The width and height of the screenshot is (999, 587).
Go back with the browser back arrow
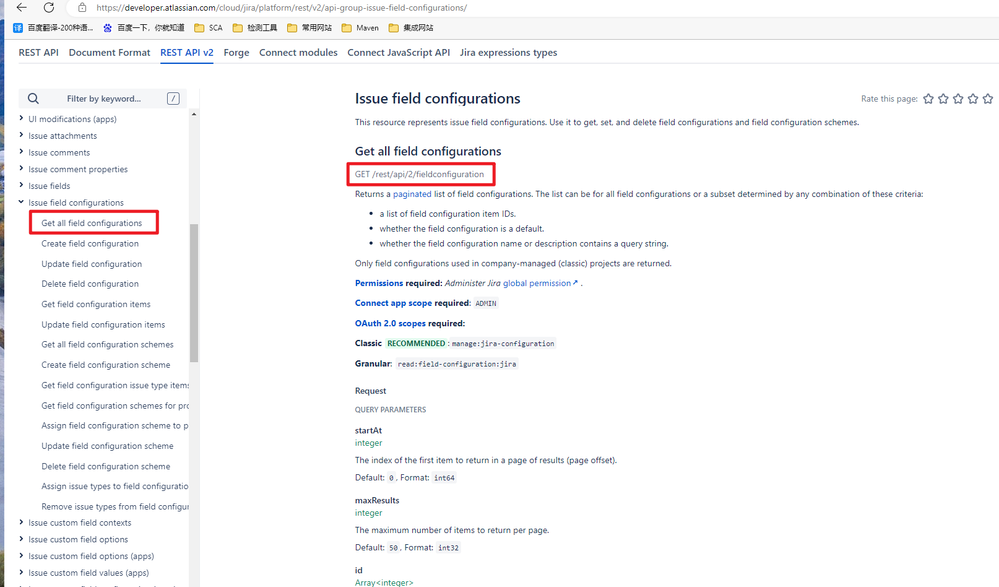tap(22, 8)
